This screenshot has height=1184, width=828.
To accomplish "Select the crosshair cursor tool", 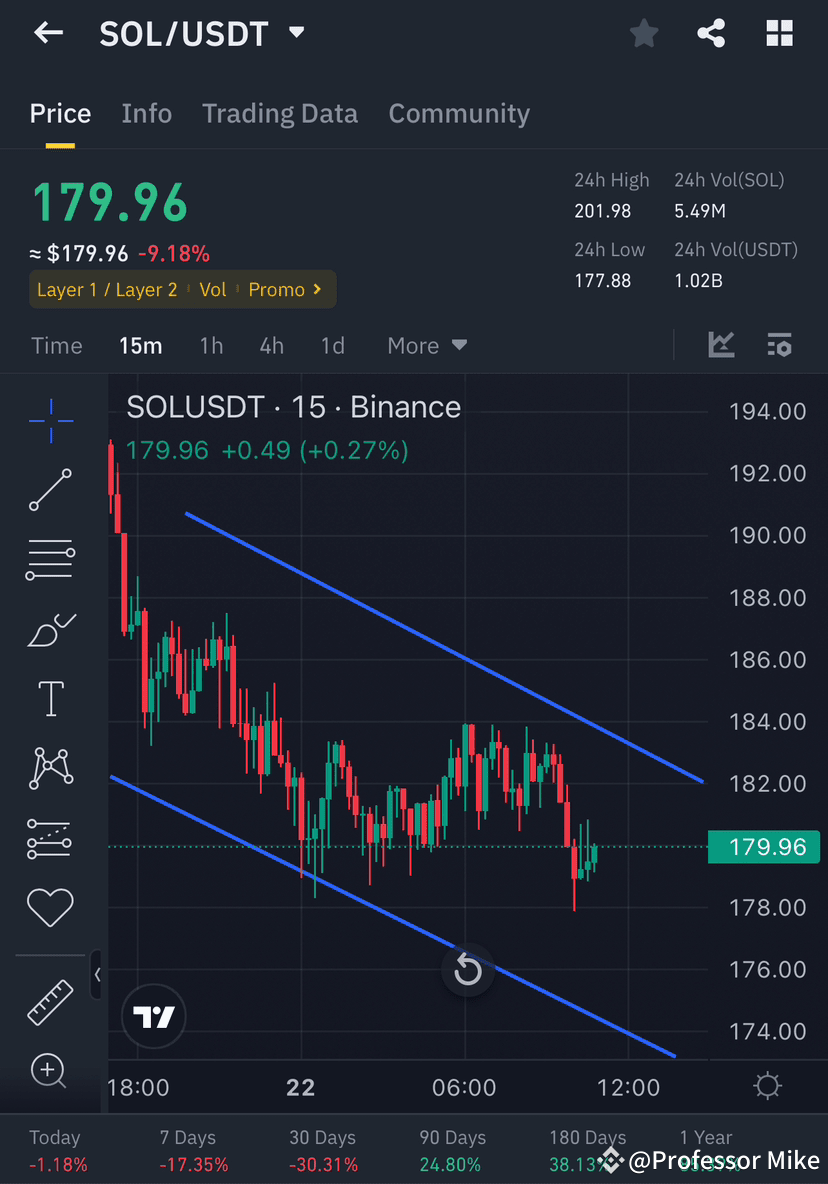I will click(50, 421).
